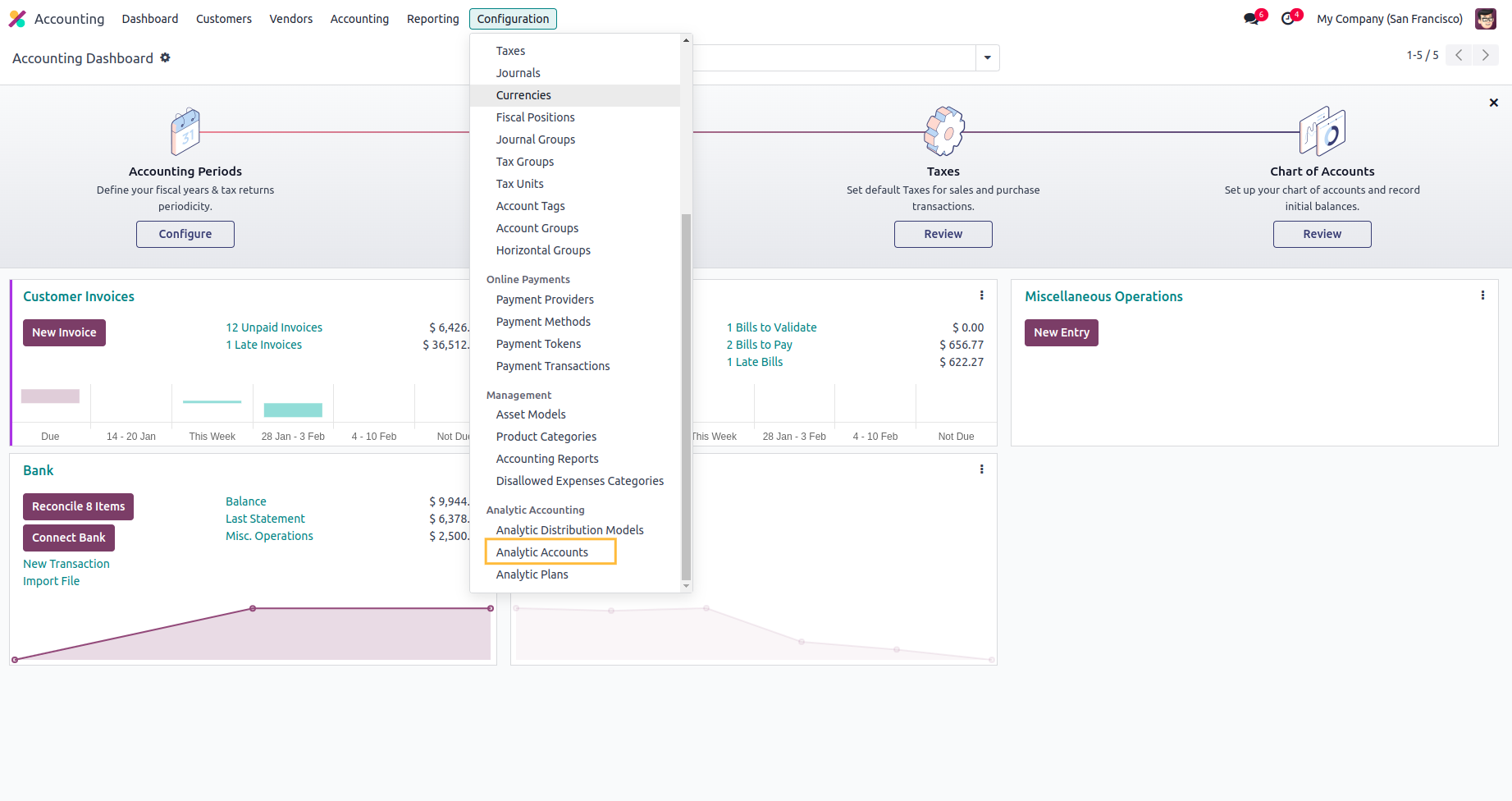Open 1 Late Bills link
Screen dimensions: 1512x801
[x=755, y=362]
